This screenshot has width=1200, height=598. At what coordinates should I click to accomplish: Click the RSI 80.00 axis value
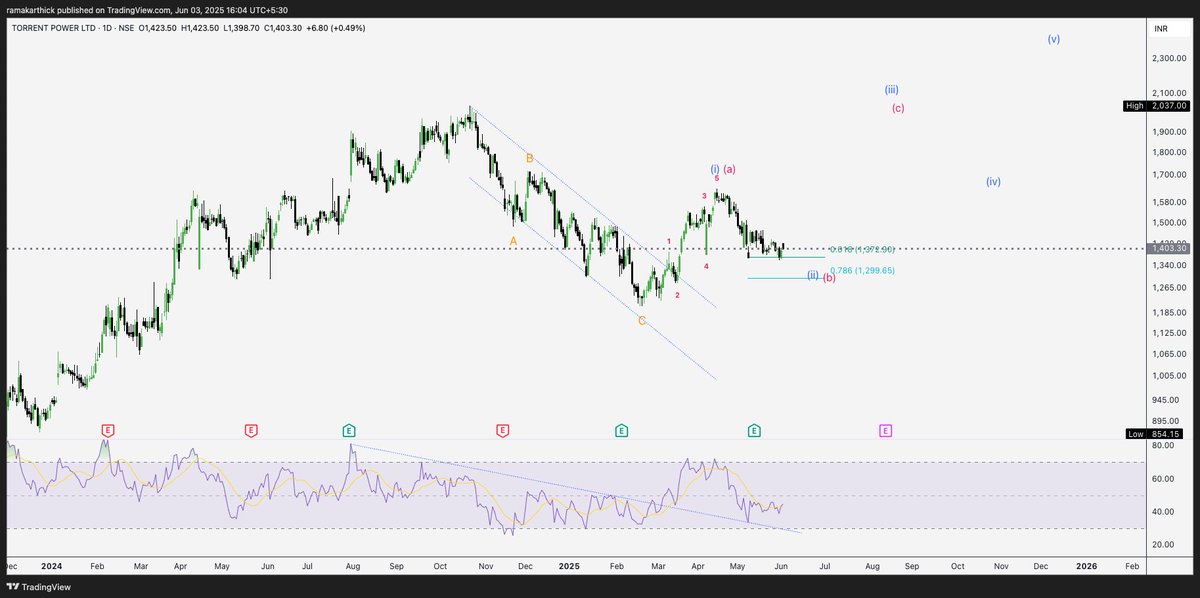point(1161,446)
